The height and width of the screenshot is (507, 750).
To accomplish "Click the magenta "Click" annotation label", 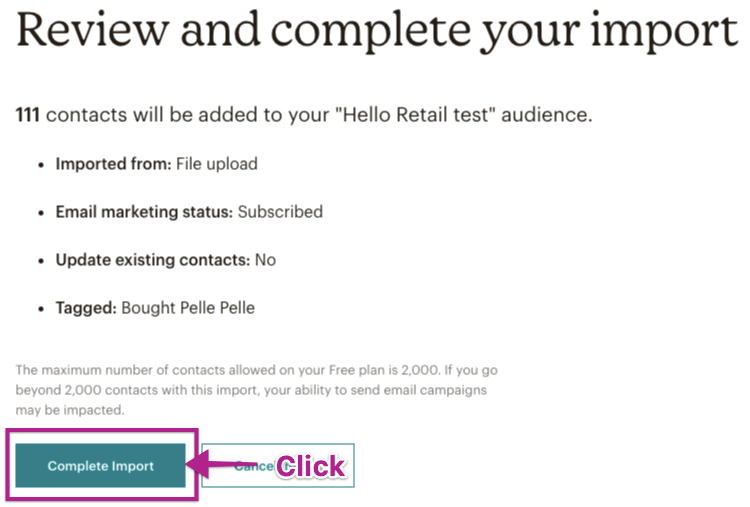I will point(310,466).
